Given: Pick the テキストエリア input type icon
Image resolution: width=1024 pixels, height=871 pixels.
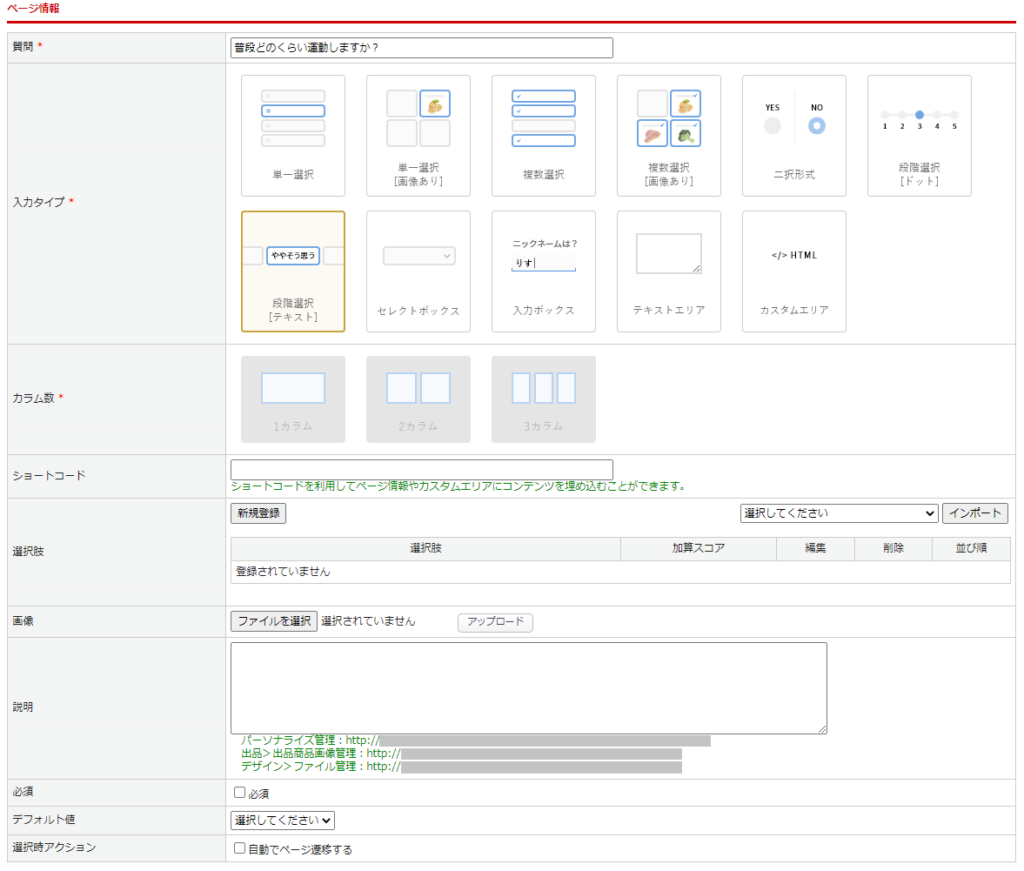Looking at the screenshot, I should pos(668,271).
